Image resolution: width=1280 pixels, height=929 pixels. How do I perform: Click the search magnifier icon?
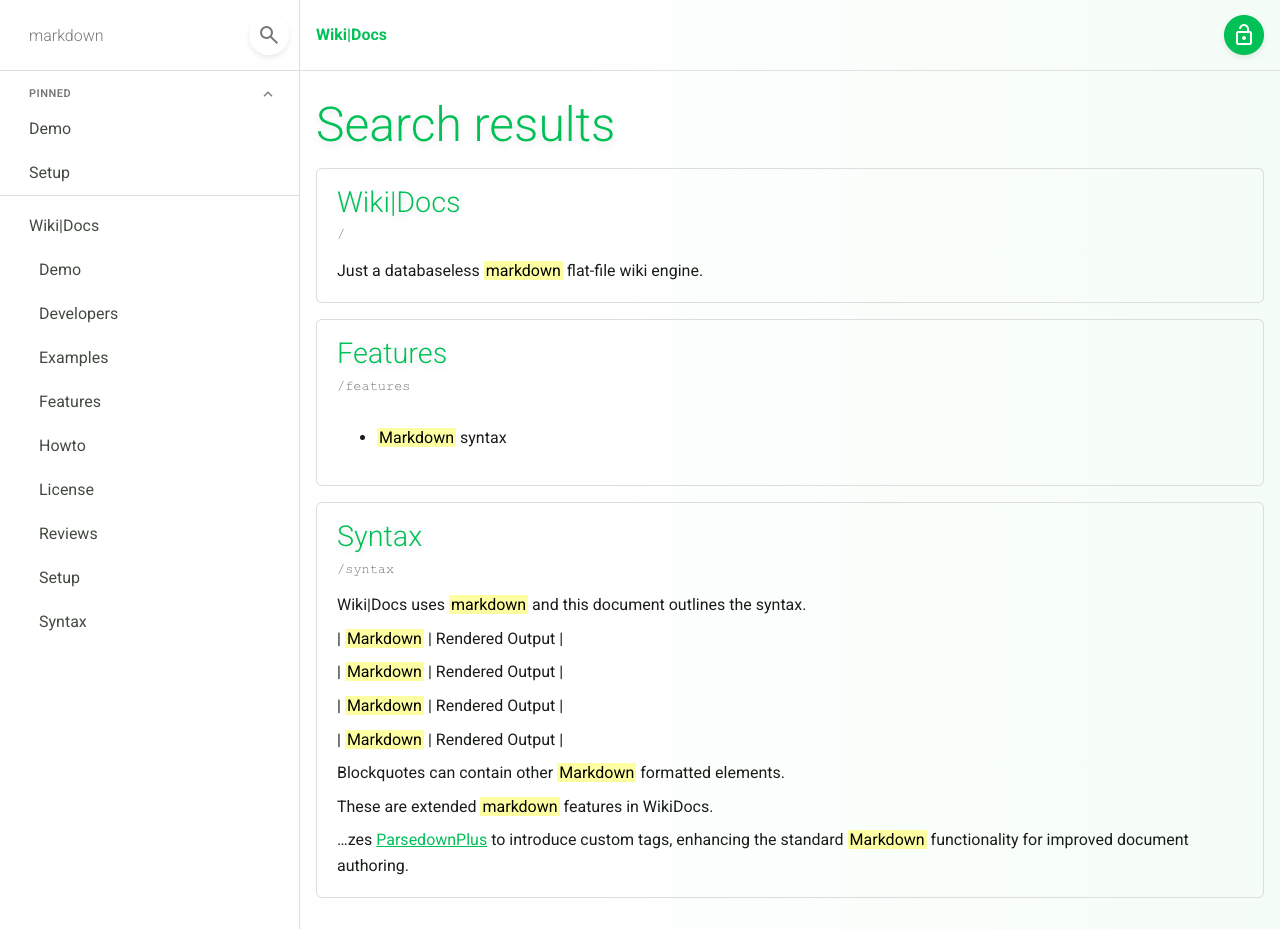(269, 35)
